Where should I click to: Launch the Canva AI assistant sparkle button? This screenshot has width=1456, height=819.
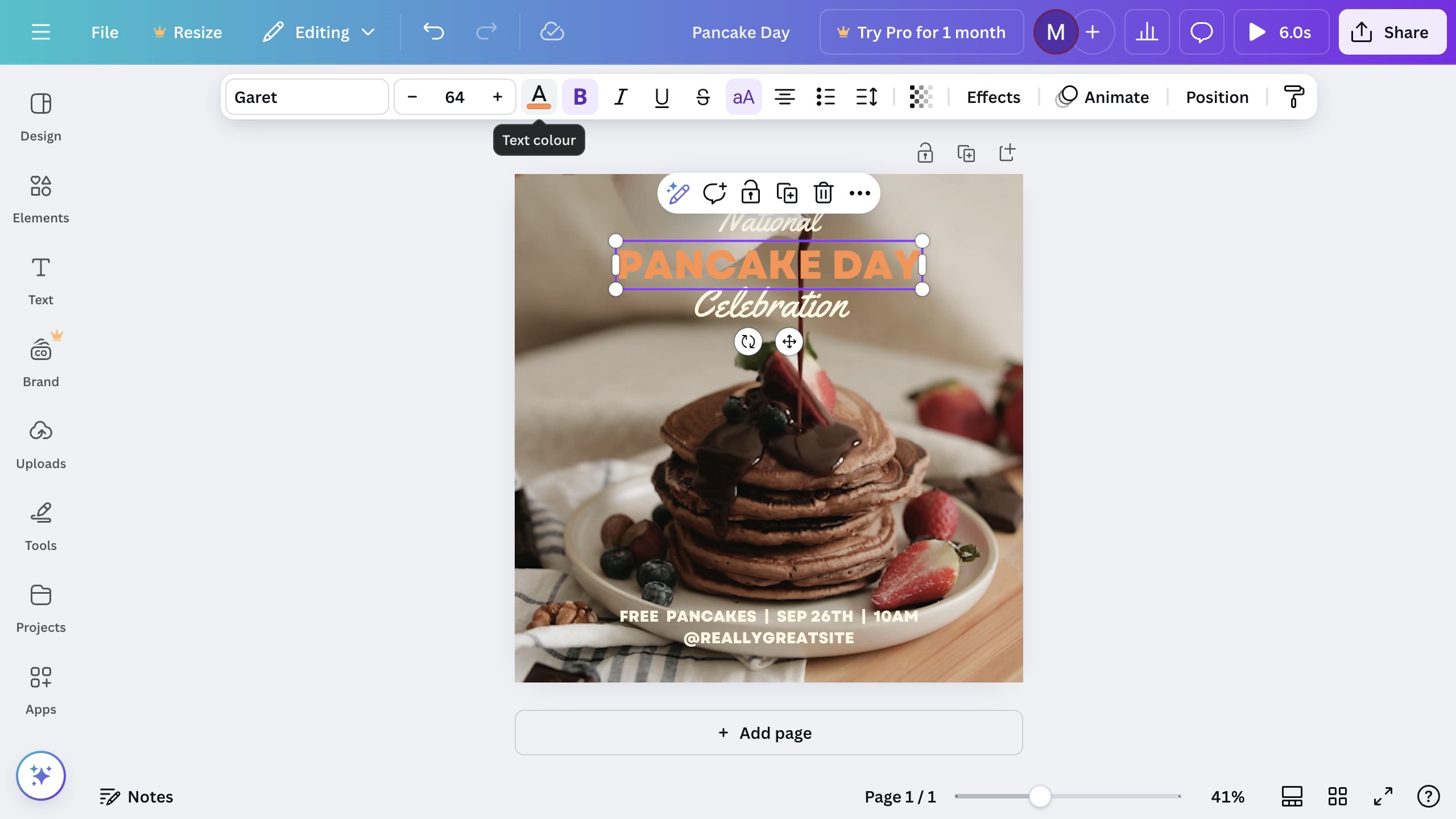pos(40,775)
